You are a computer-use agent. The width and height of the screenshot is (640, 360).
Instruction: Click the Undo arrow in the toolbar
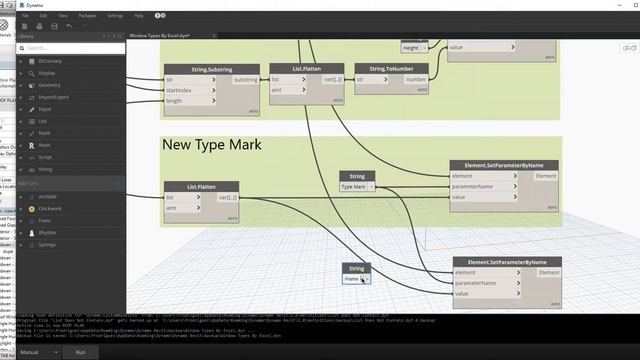coord(69,26)
